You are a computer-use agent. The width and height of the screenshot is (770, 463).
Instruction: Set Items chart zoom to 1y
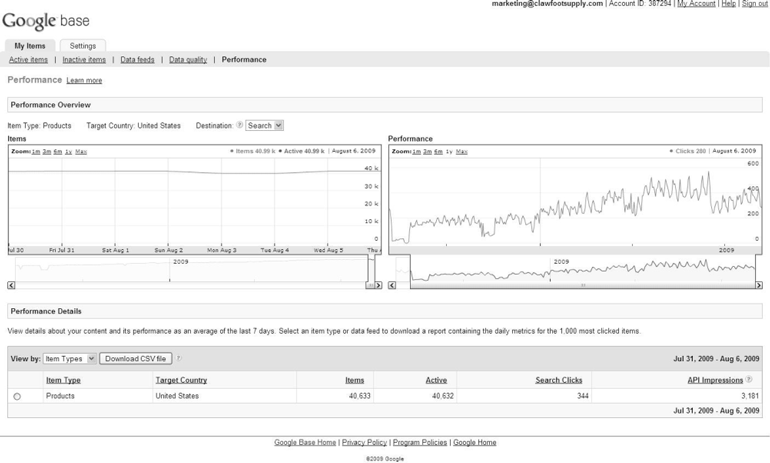click(68, 152)
